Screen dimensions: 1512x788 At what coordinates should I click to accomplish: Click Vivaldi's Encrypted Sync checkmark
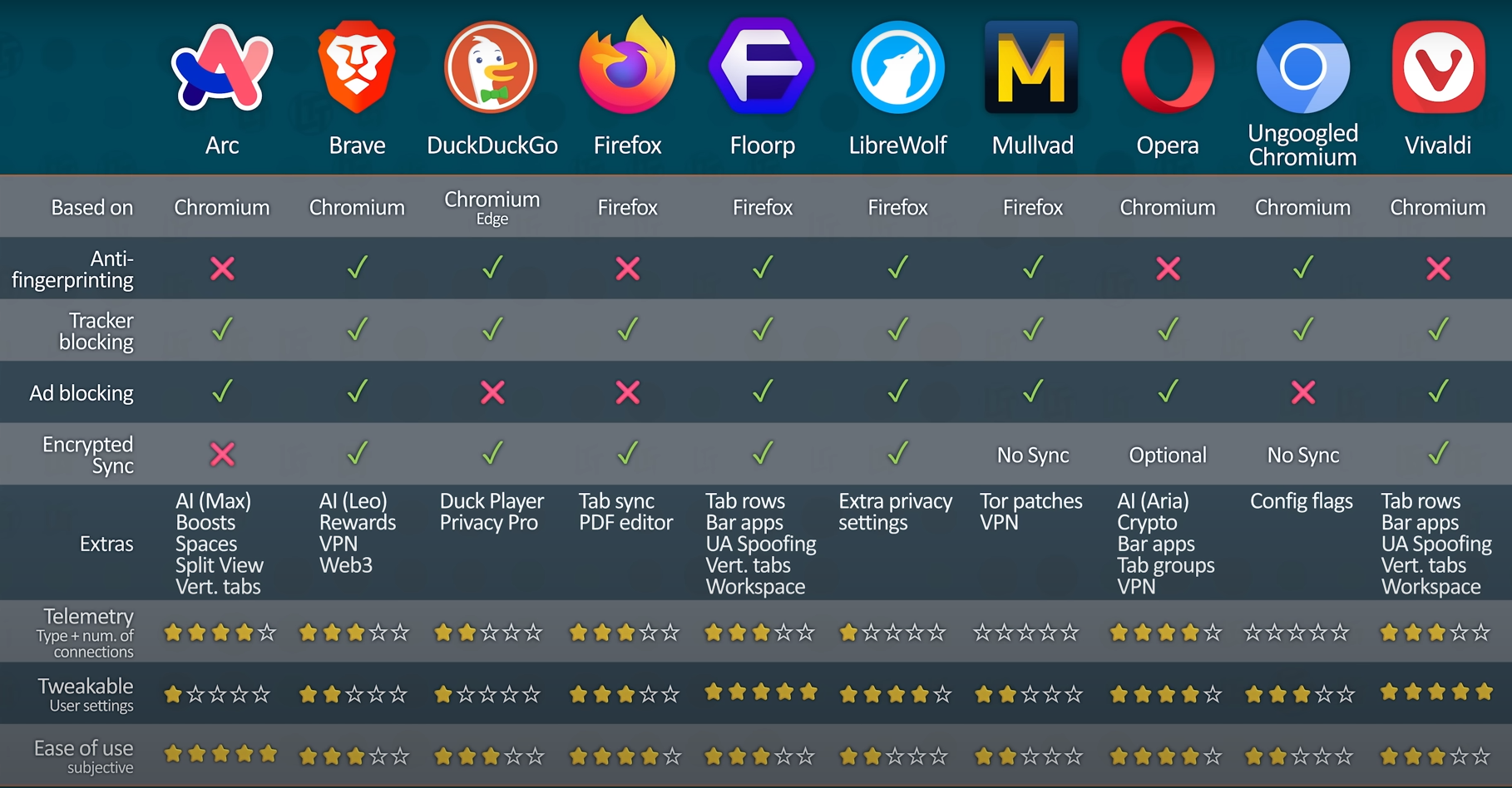pyautogui.click(x=1438, y=454)
